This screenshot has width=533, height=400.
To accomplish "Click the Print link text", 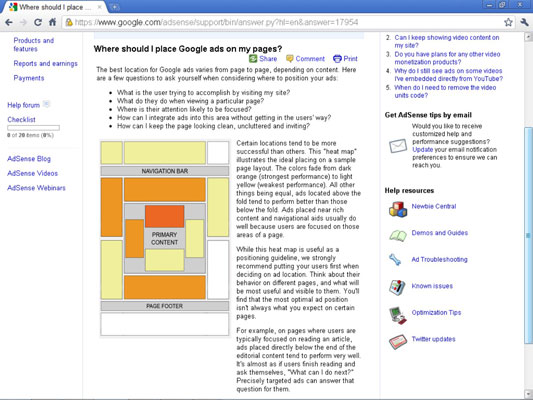I will click(350, 59).
